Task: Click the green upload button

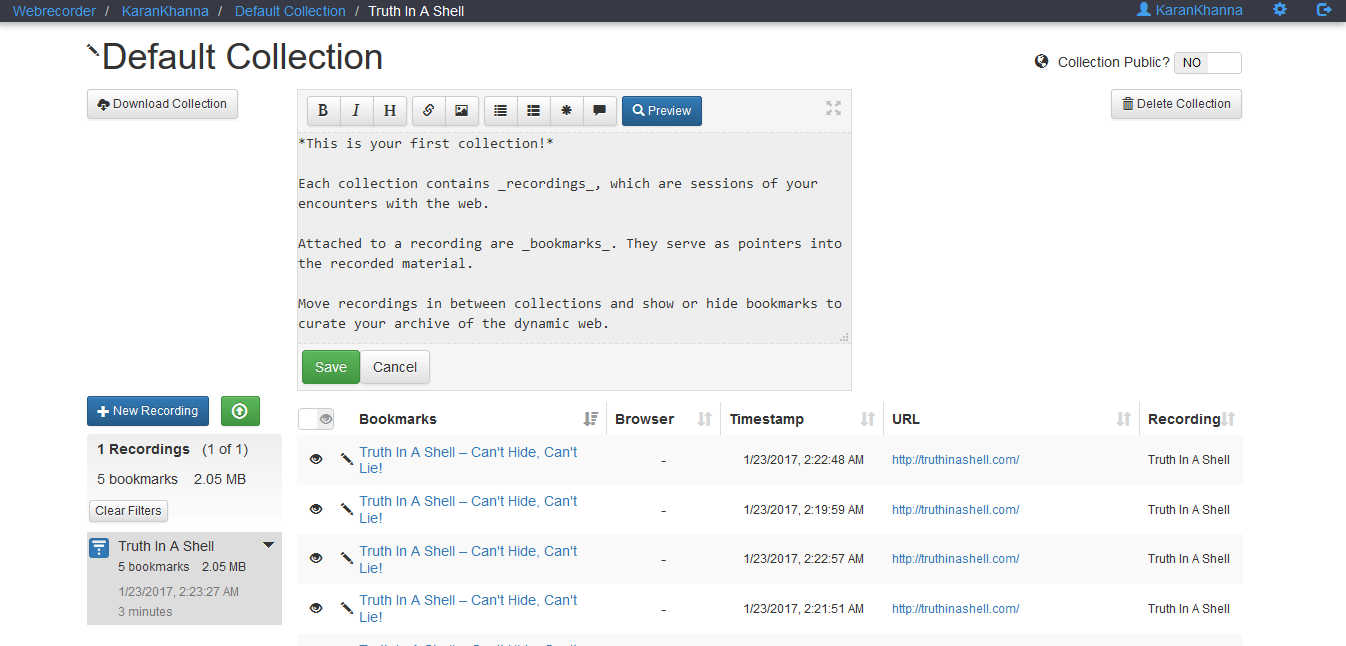Action: [x=240, y=411]
